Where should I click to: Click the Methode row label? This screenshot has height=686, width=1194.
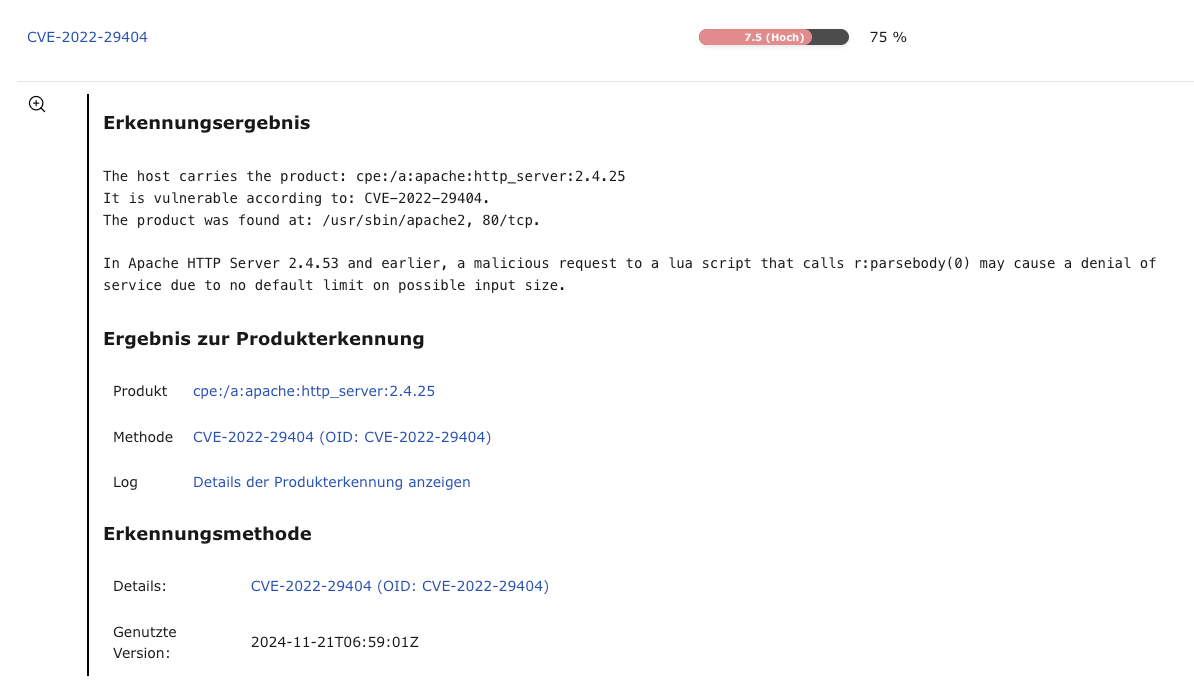(x=143, y=437)
